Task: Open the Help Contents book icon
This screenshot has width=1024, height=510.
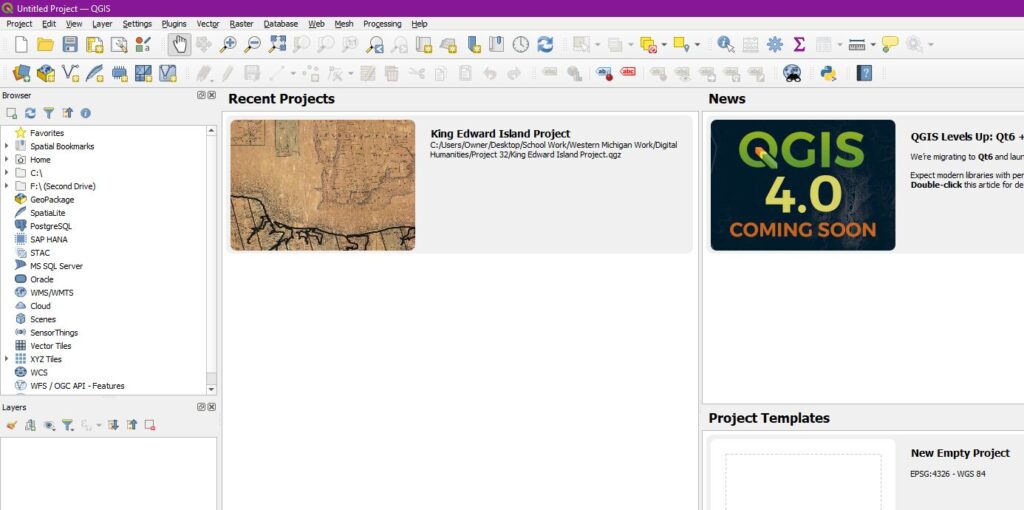Action: coord(864,73)
